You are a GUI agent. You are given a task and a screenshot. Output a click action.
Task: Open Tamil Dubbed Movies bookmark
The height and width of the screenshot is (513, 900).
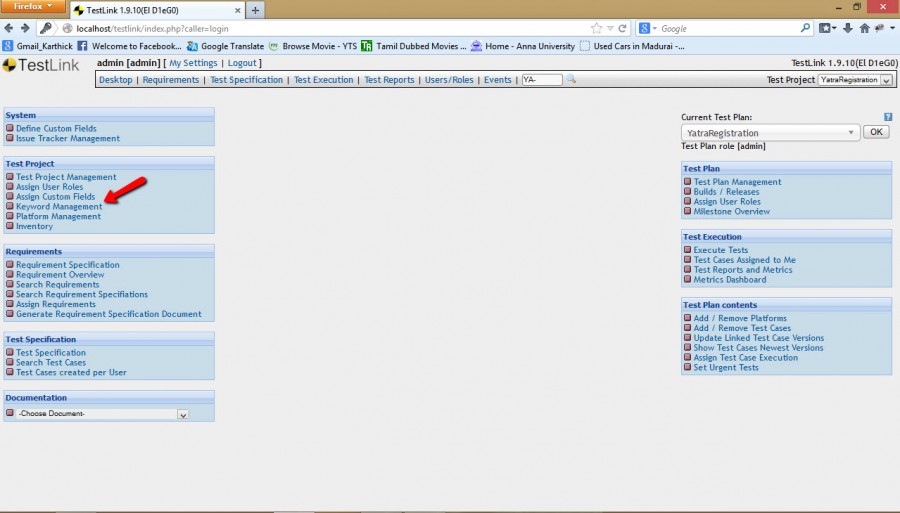tap(414, 46)
